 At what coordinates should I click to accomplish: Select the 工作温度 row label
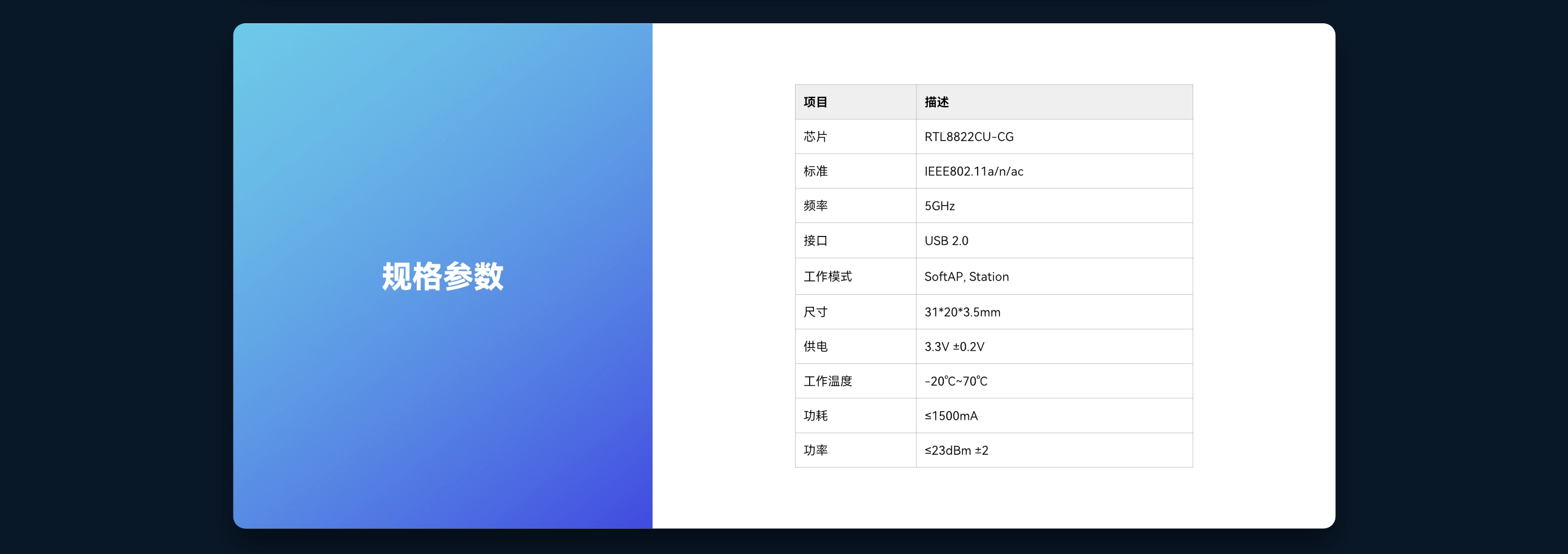(x=827, y=381)
